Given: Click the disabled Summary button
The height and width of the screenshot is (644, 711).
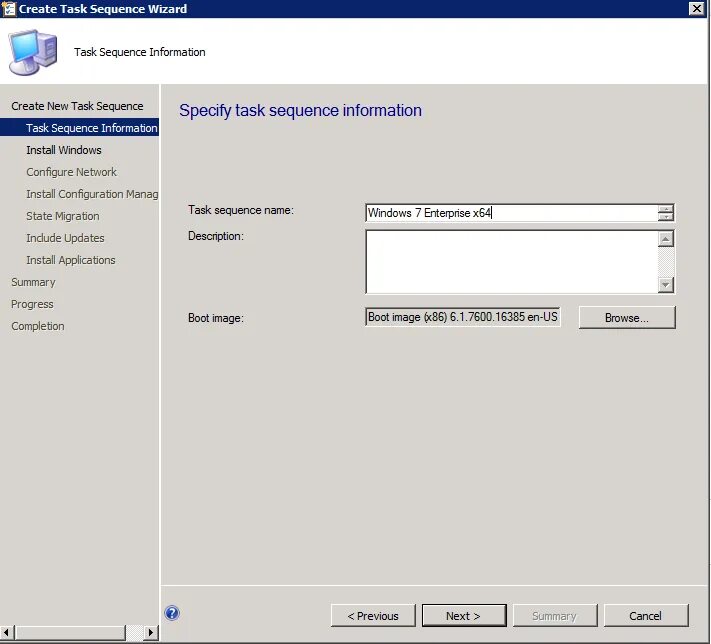Looking at the screenshot, I should [555, 616].
